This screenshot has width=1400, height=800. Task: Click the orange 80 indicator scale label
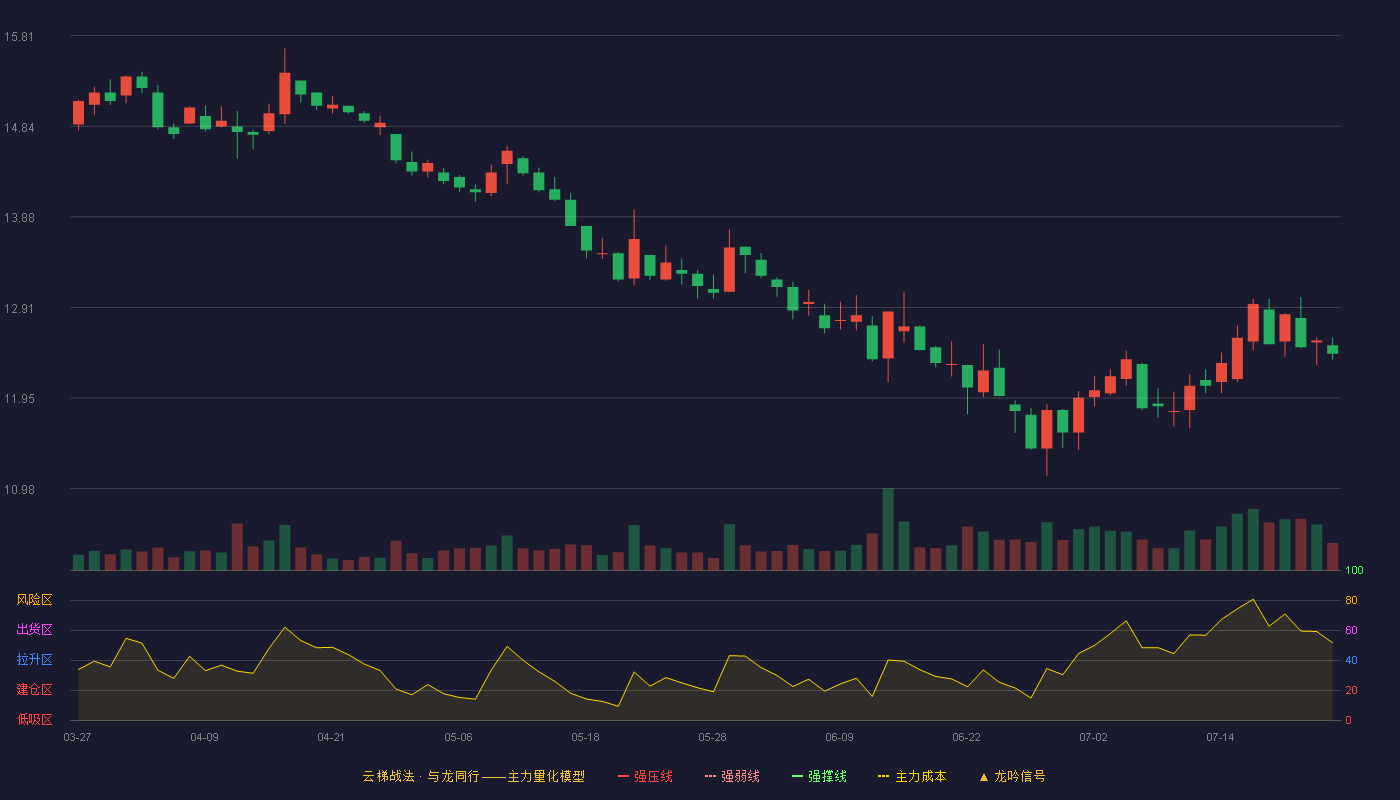(x=1351, y=600)
